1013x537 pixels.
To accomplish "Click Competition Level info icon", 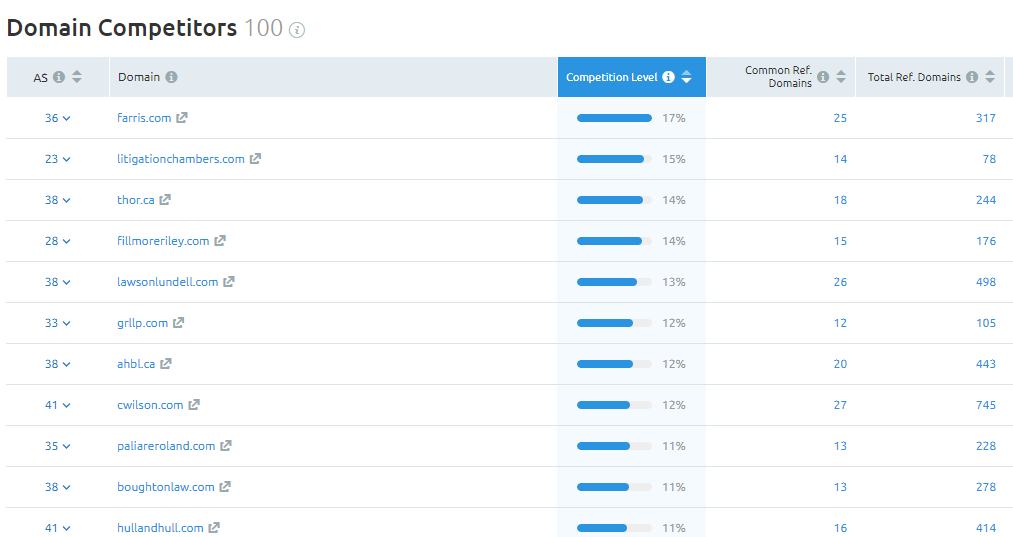I will 669,77.
